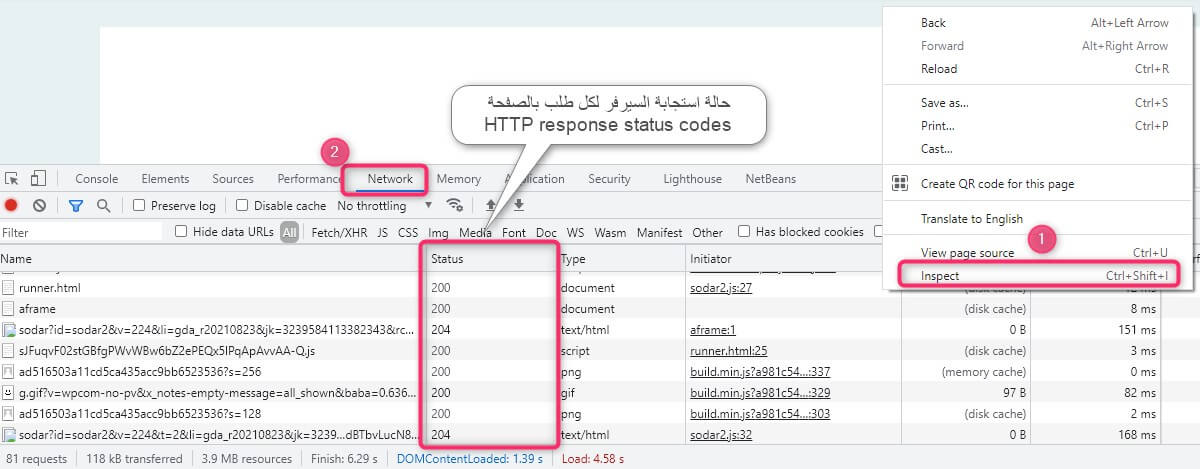
Task: Switch to the Console tab
Action: [97, 179]
